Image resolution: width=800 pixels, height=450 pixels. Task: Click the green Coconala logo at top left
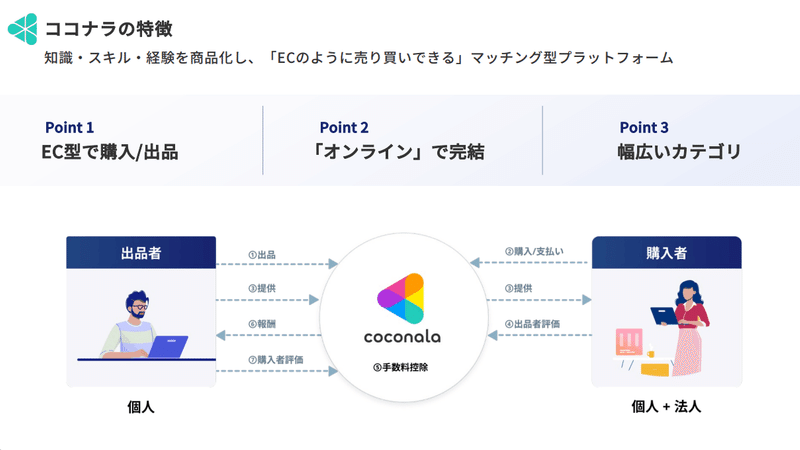pos(22,29)
